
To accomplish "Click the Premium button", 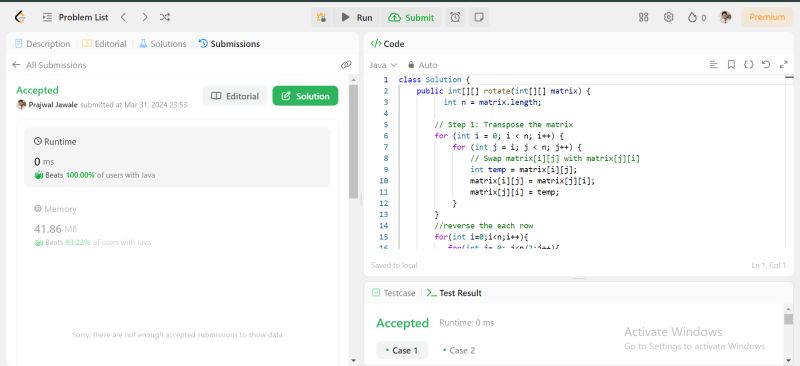I will pos(767,17).
